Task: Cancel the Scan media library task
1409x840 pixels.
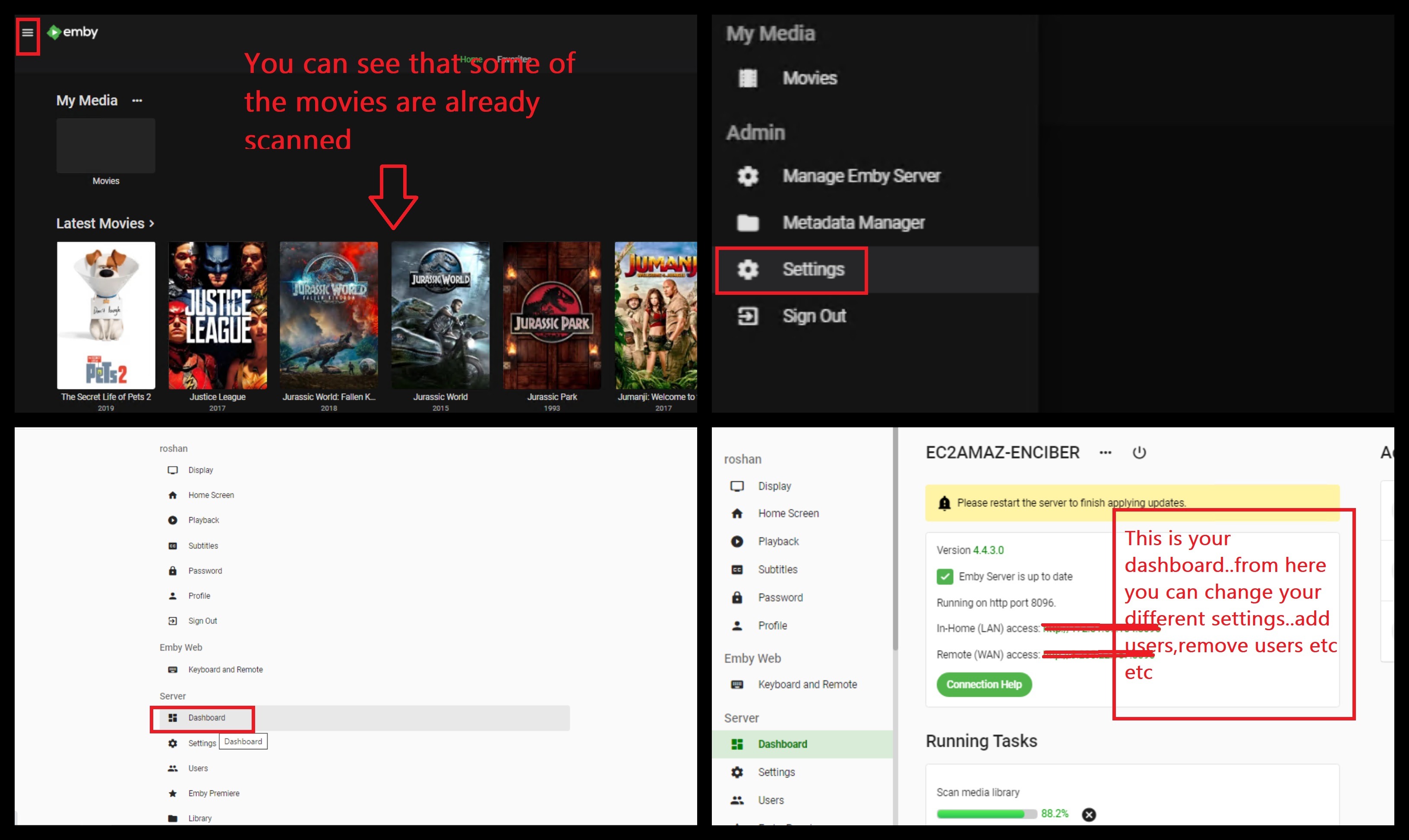Action: pyautogui.click(x=1089, y=815)
